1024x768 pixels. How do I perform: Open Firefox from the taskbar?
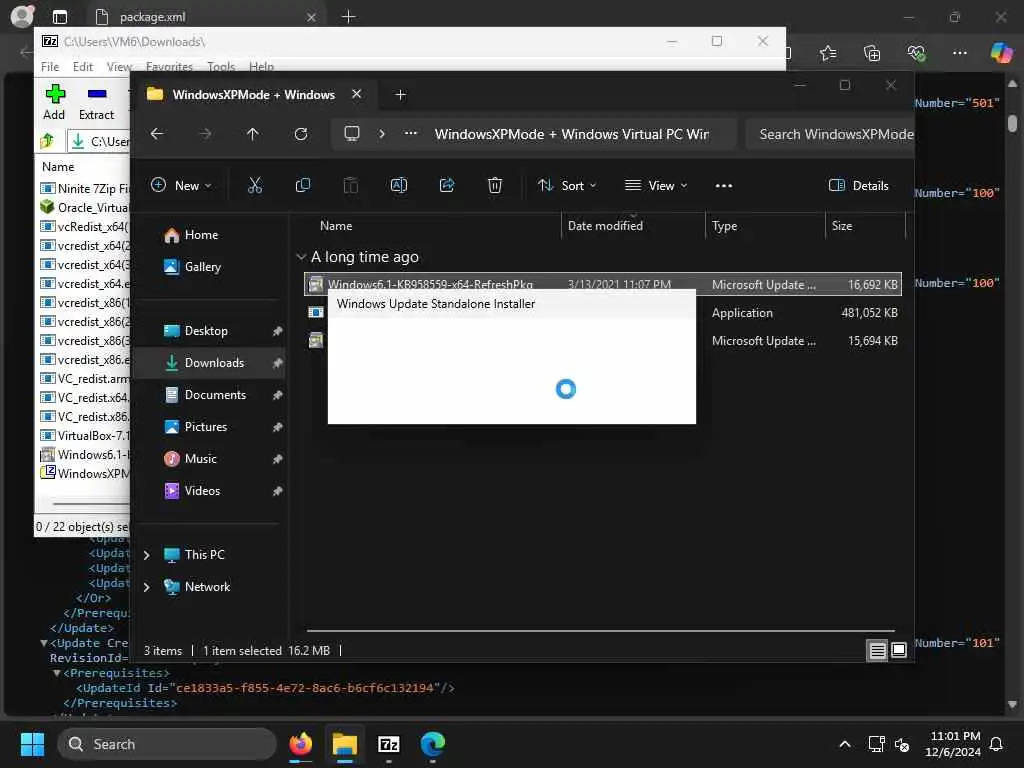pos(301,744)
